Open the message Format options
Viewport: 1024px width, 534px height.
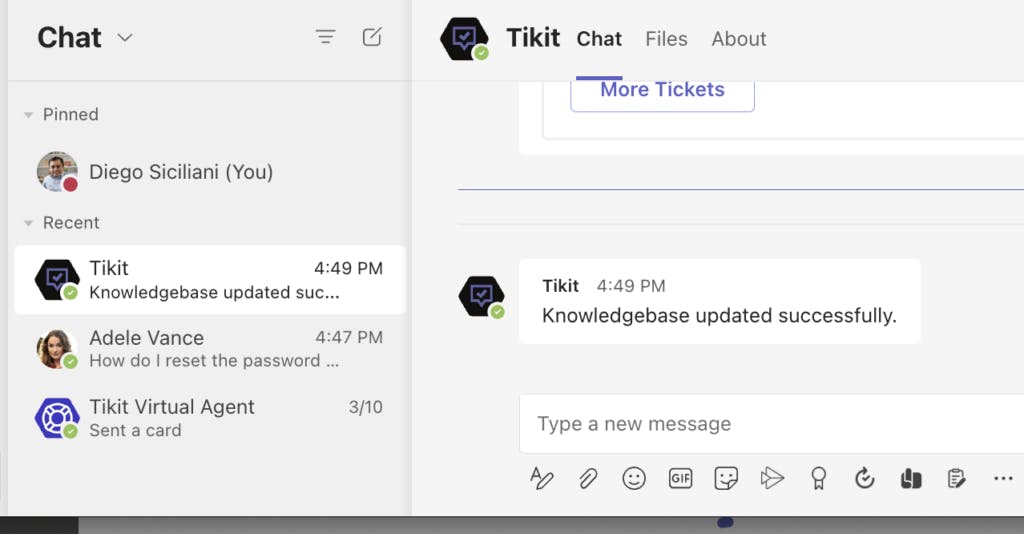coord(541,479)
